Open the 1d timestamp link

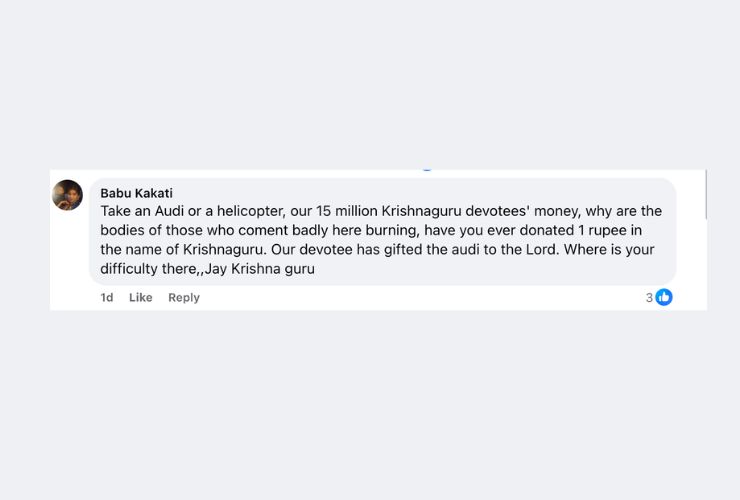click(x=107, y=297)
